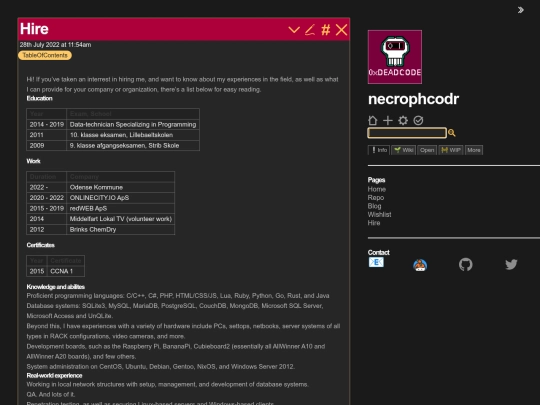Image resolution: width=540 pixels, height=405 pixels.
Task: Switch to the More tab
Action: (474, 150)
